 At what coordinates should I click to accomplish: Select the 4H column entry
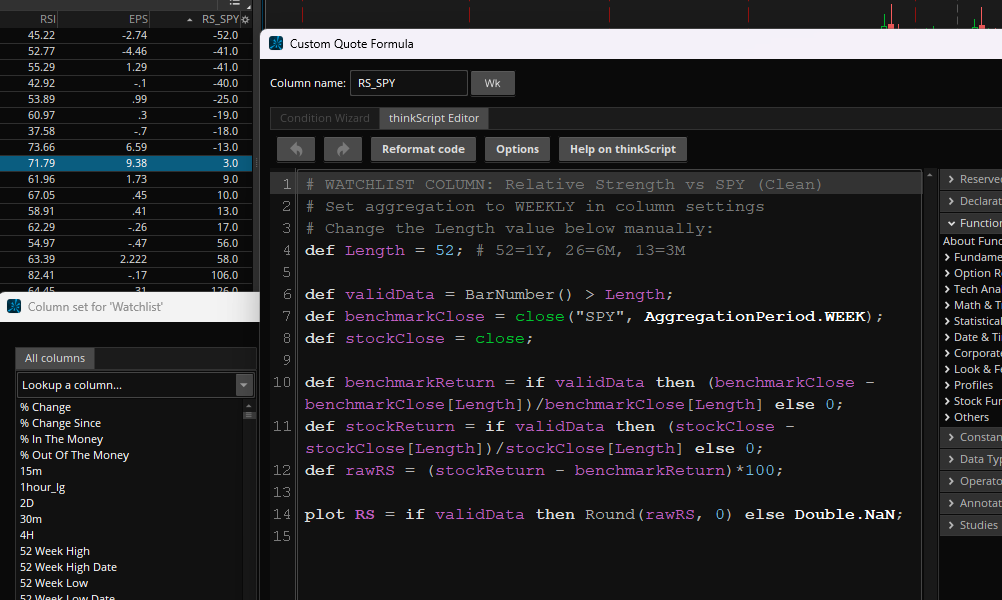pos(27,535)
